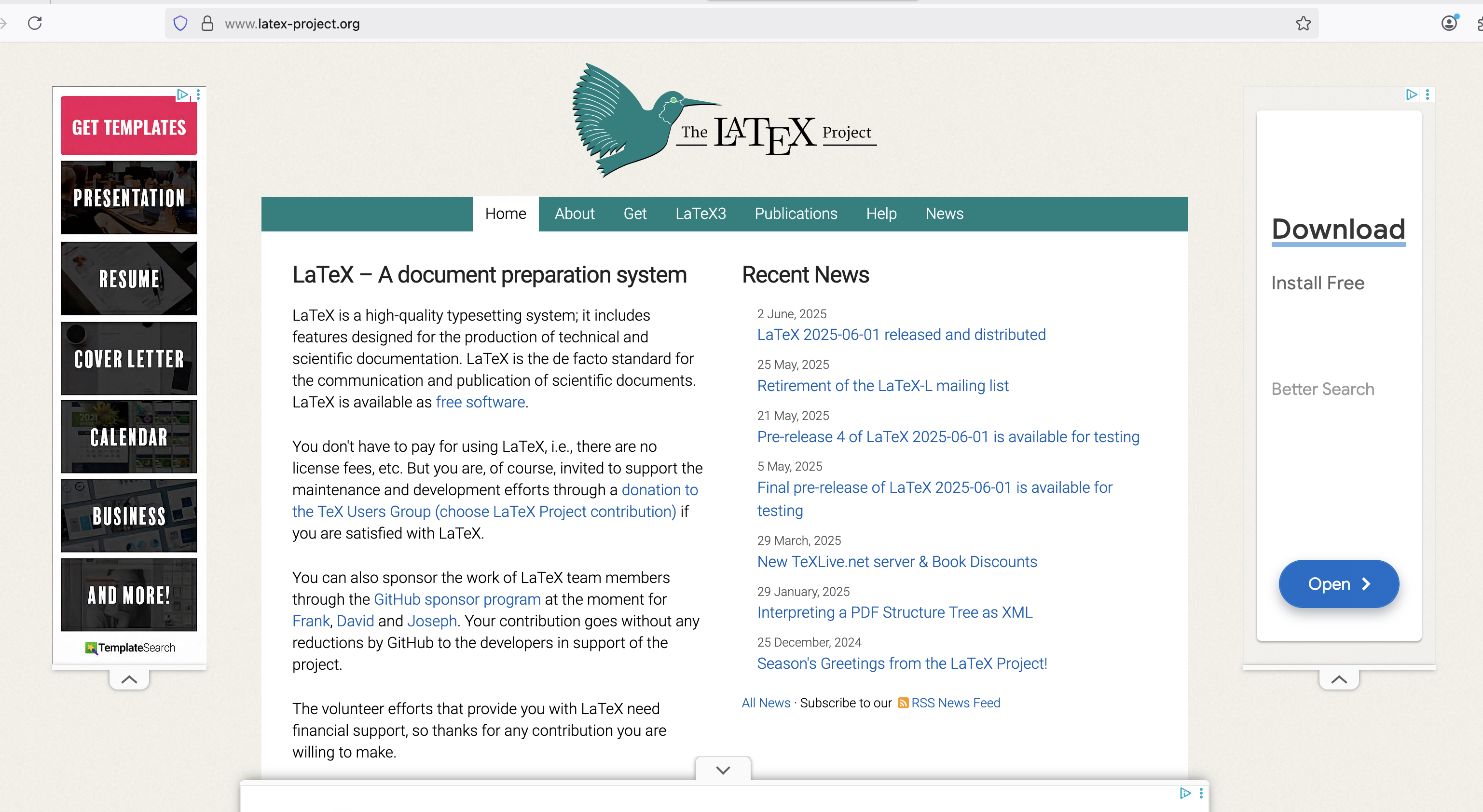The height and width of the screenshot is (812, 1483).
Task: Click the RESUME template thumbnail
Action: tap(129, 279)
